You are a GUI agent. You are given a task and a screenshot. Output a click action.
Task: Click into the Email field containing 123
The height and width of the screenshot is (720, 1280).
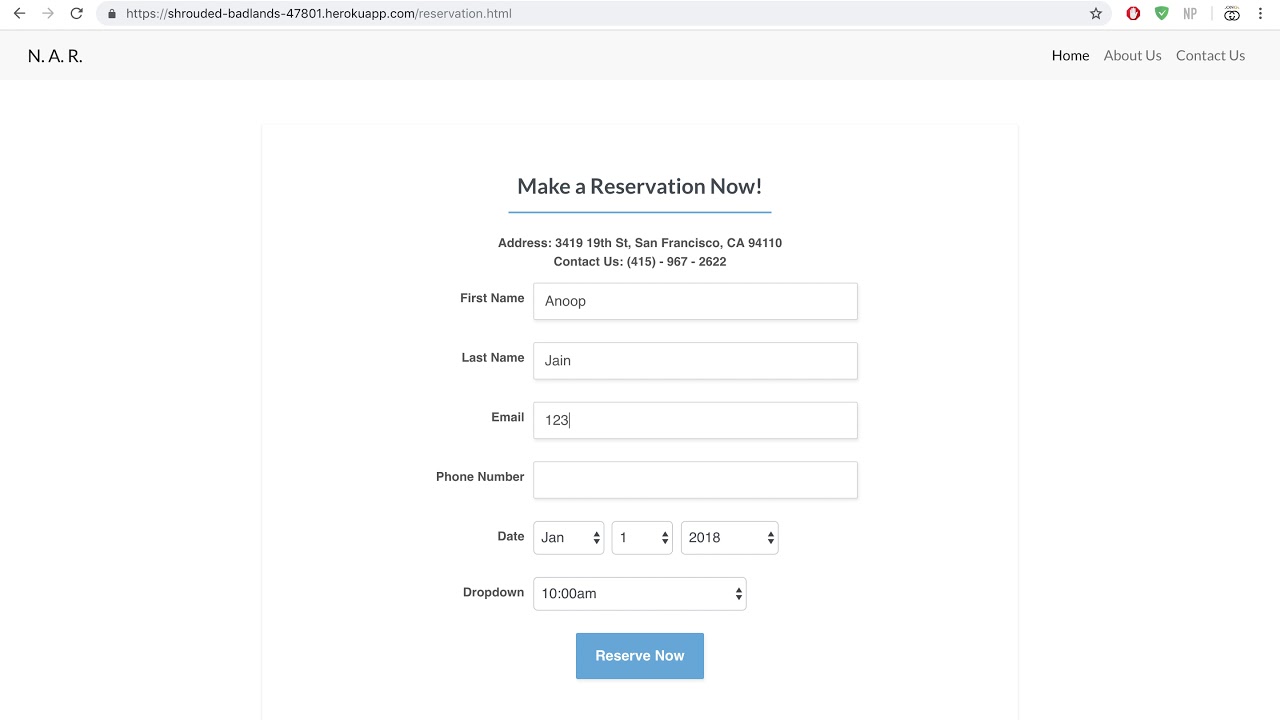(695, 421)
